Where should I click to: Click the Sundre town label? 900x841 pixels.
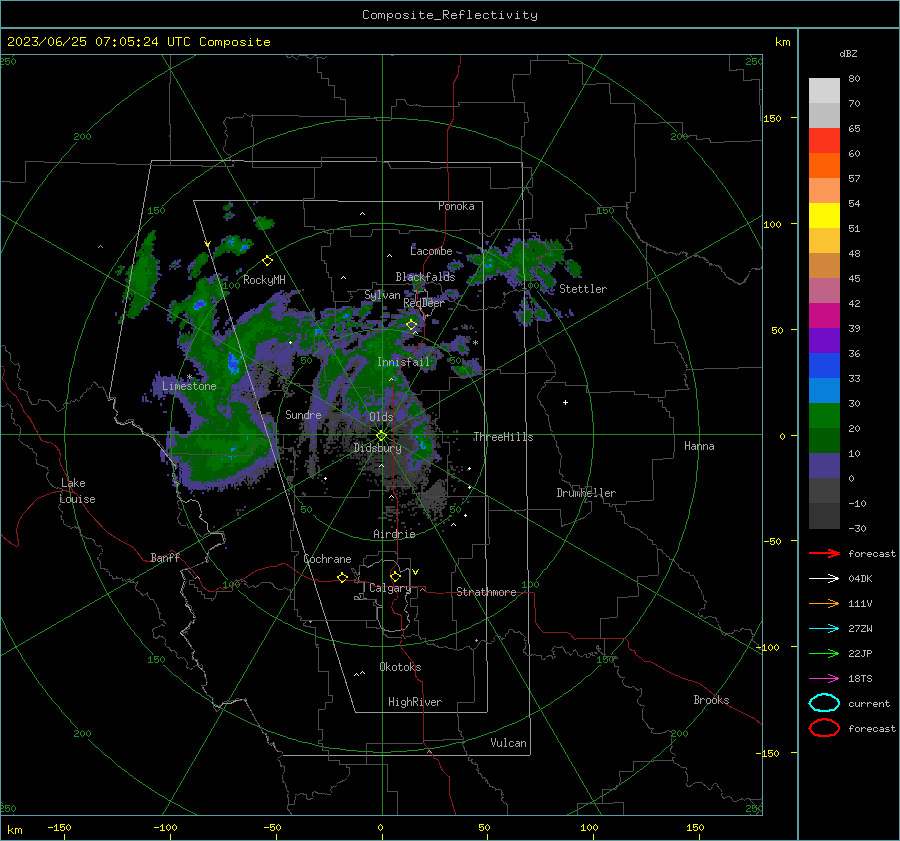(303, 414)
